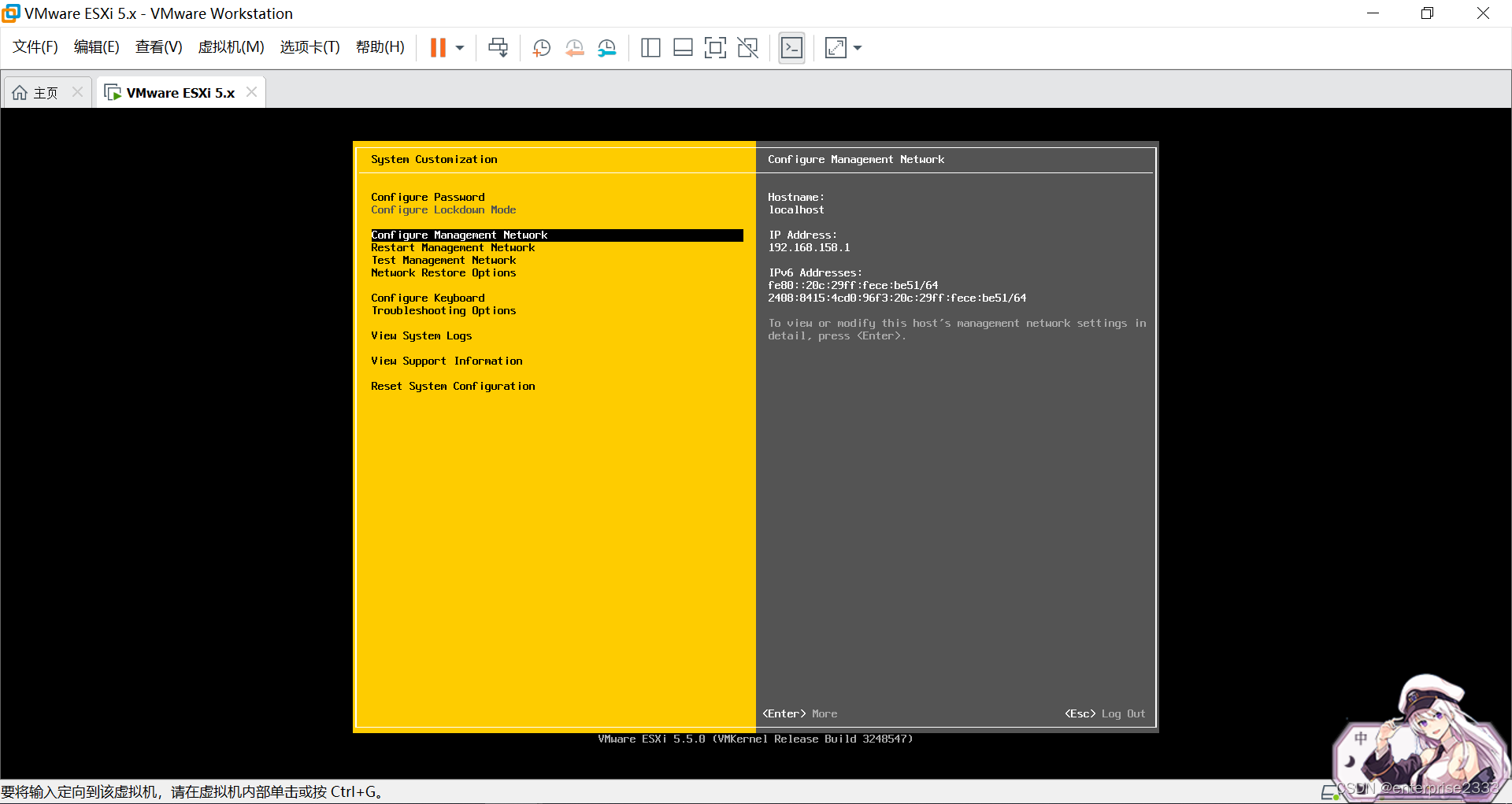Toggle free stretch display mode
This screenshot has height=804, width=1512.
(x=835, y=47)
